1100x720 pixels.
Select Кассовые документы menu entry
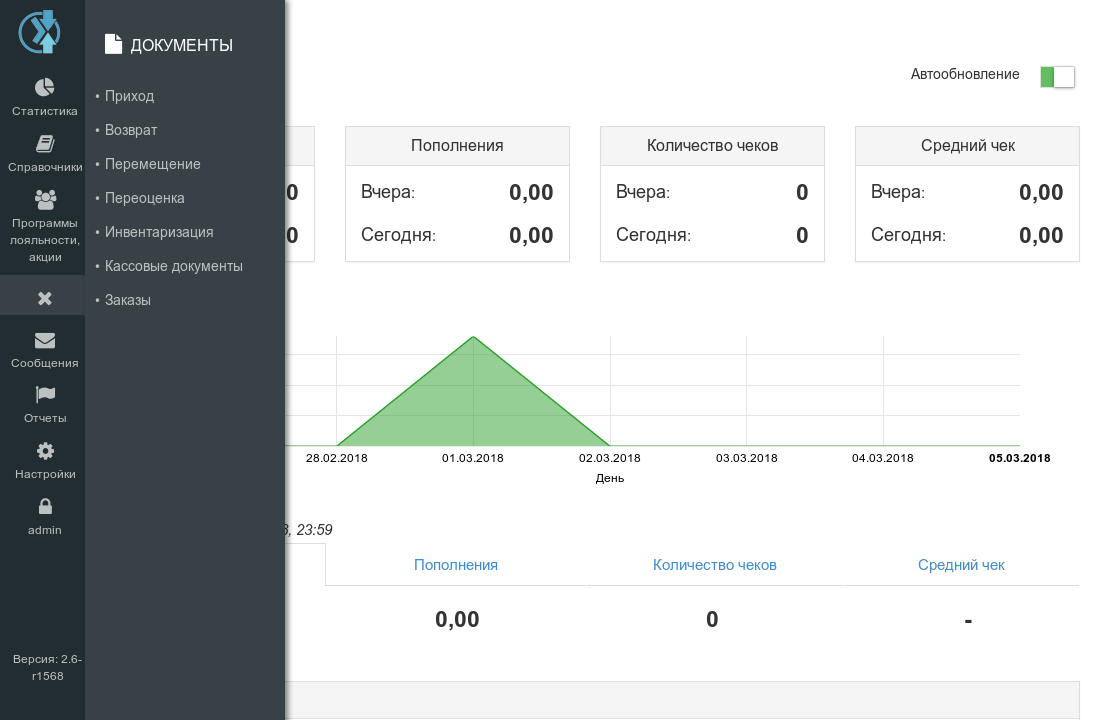click(x=173, y=266)
